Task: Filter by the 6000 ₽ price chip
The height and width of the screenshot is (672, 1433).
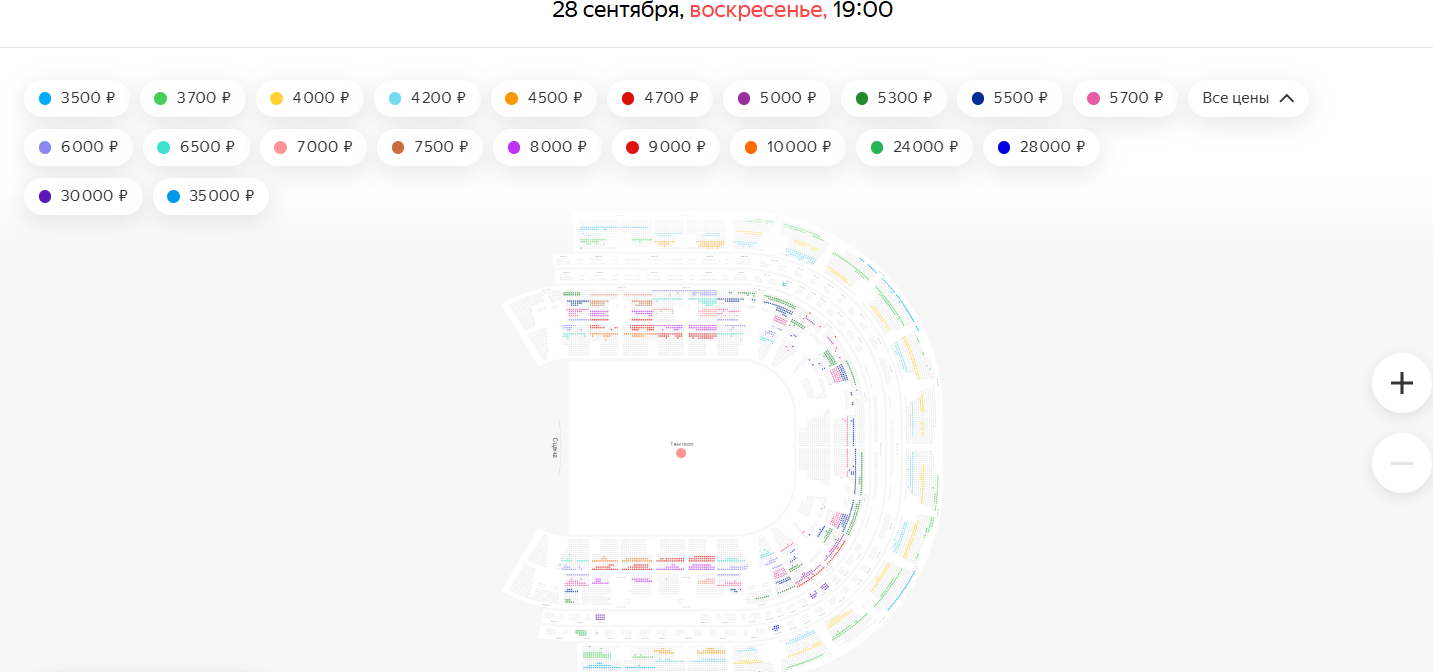Action: (x=78, y=147)
